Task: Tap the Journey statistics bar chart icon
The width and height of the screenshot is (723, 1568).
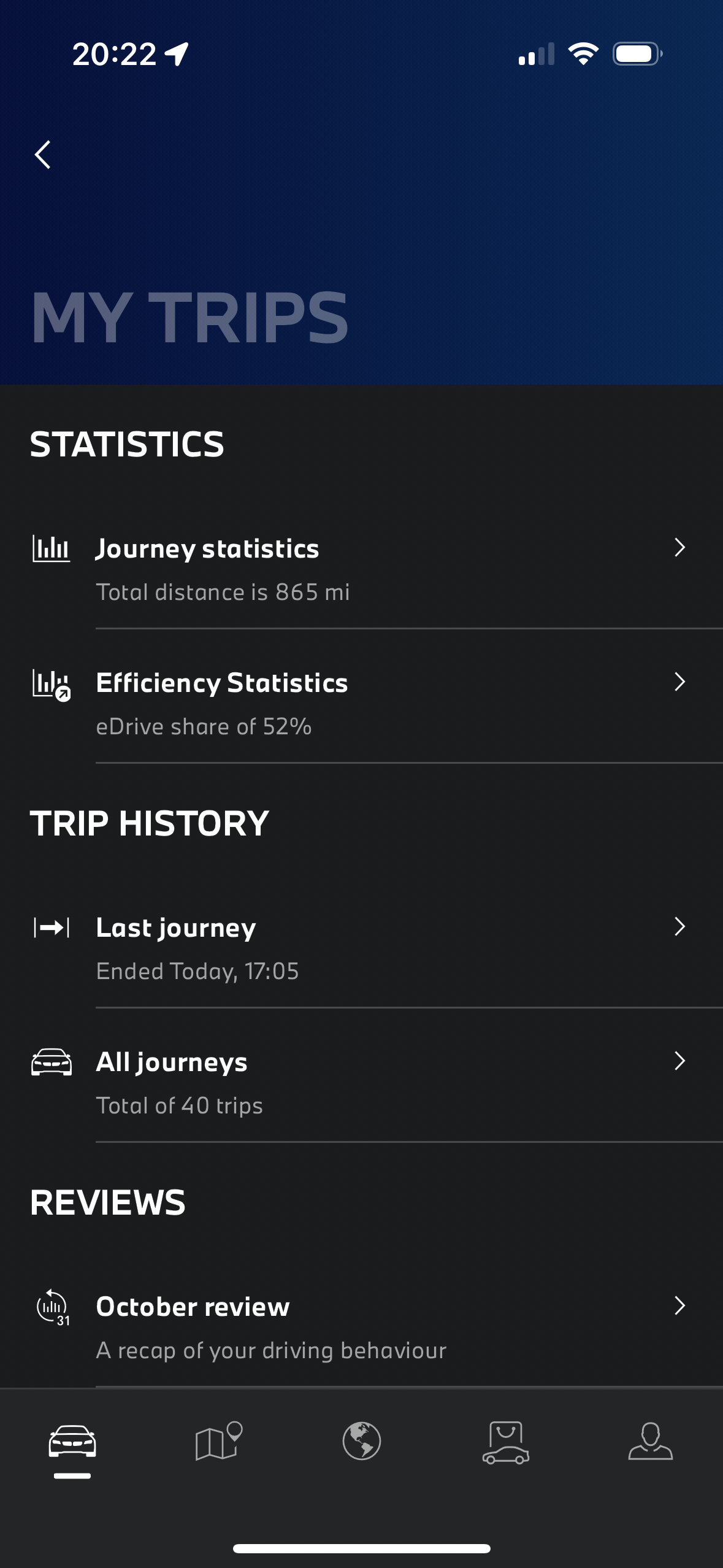Action: (51, 548)
